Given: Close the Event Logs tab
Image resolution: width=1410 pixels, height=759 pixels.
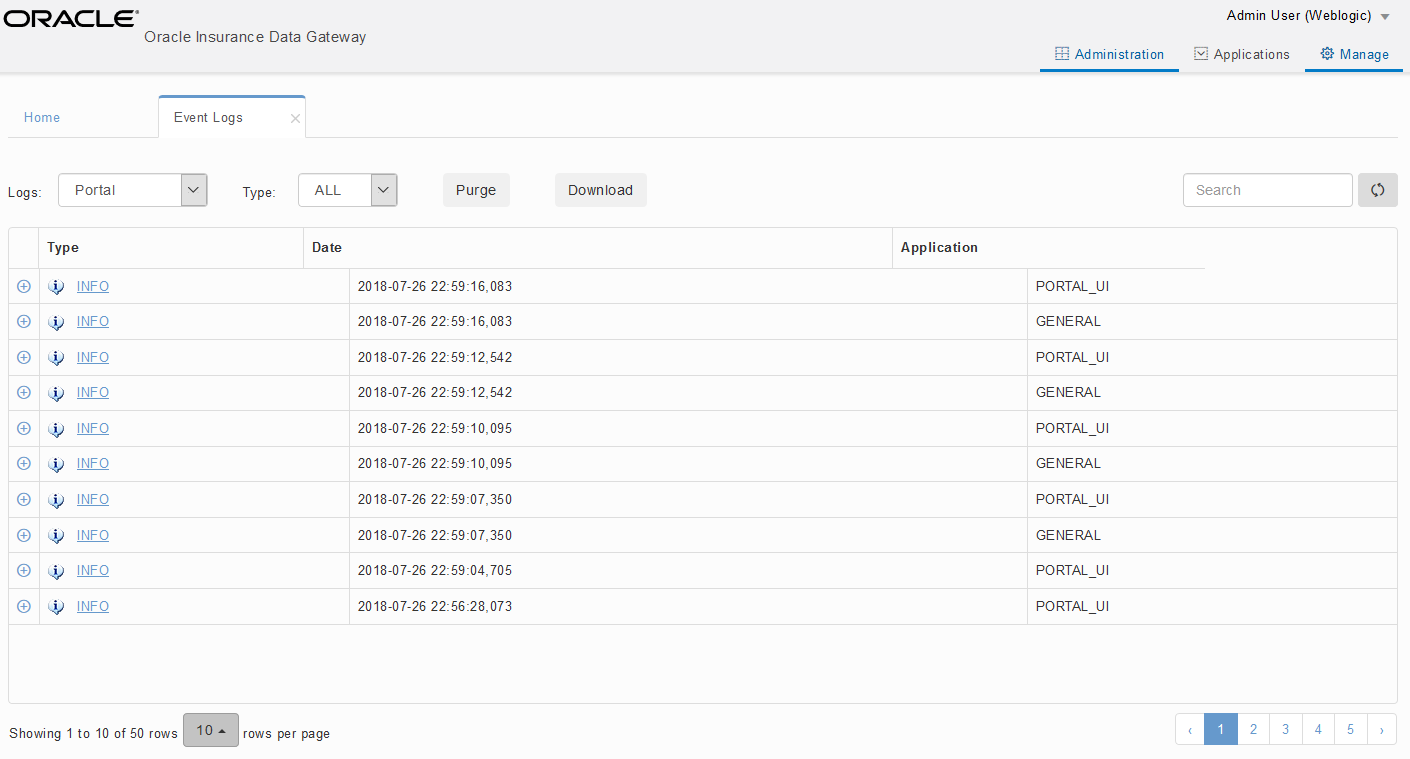Looking at the screenshot, I should coord(295,117).
